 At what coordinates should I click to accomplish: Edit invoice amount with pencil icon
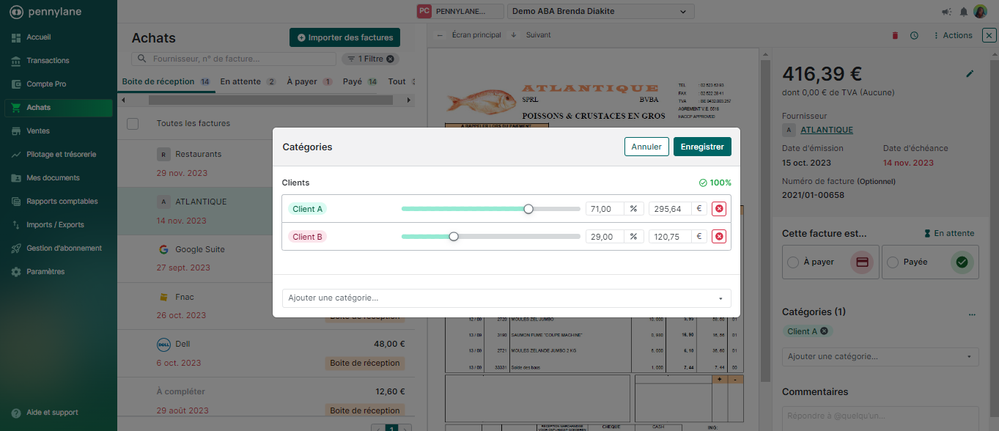[x=969, y=73]
